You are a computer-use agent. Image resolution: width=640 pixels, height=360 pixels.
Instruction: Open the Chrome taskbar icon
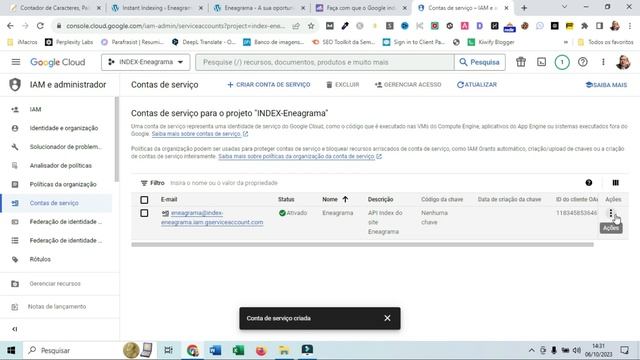point(192,350)
